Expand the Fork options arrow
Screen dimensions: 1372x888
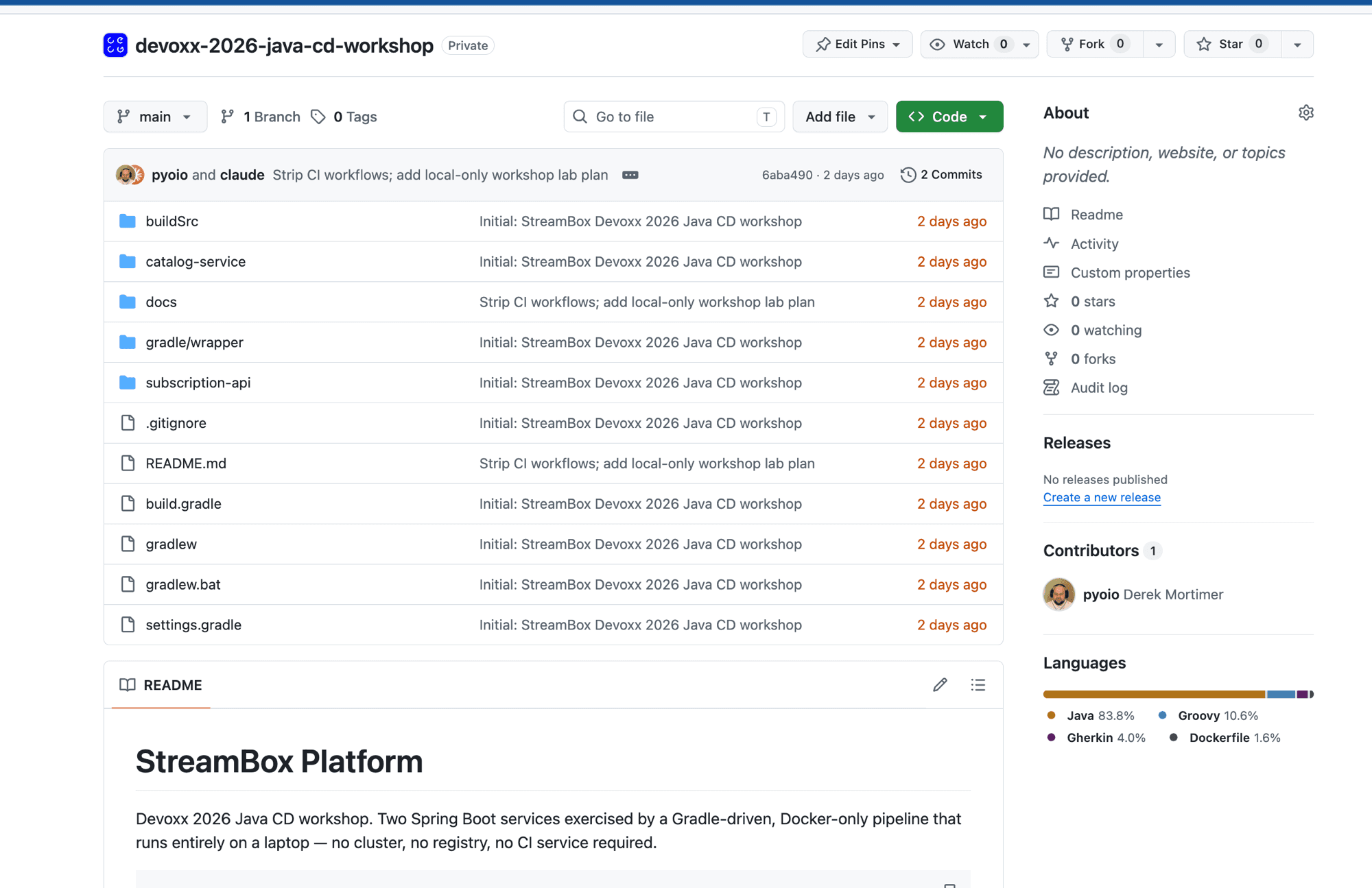(1159, 44)
